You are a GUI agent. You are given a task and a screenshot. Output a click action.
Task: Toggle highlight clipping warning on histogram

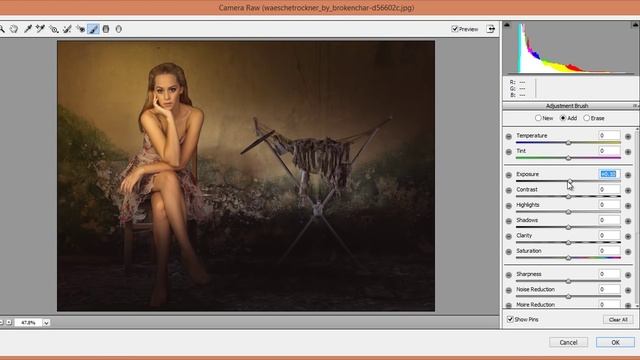(636, 25)
